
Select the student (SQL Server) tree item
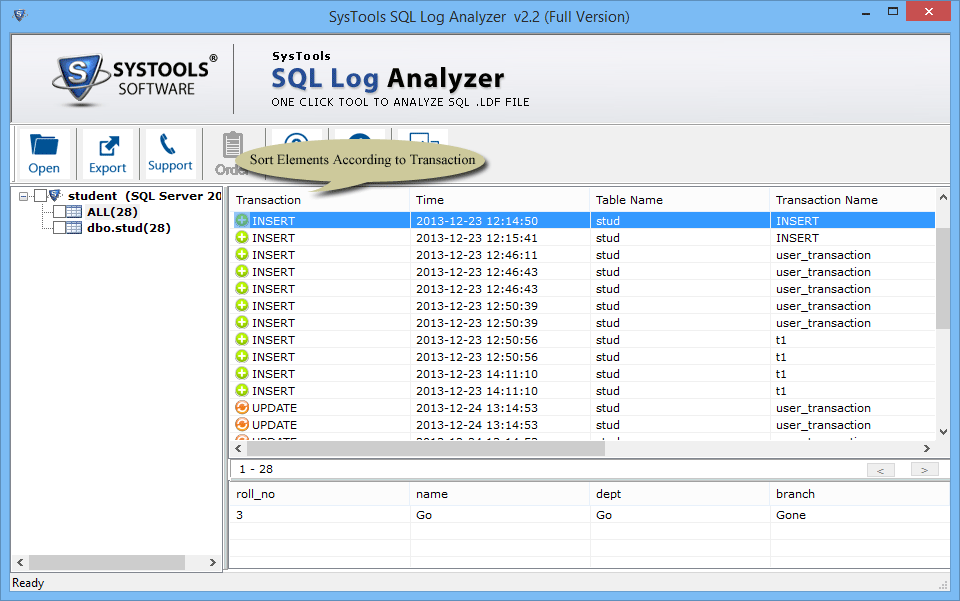(x=144, y=196)
